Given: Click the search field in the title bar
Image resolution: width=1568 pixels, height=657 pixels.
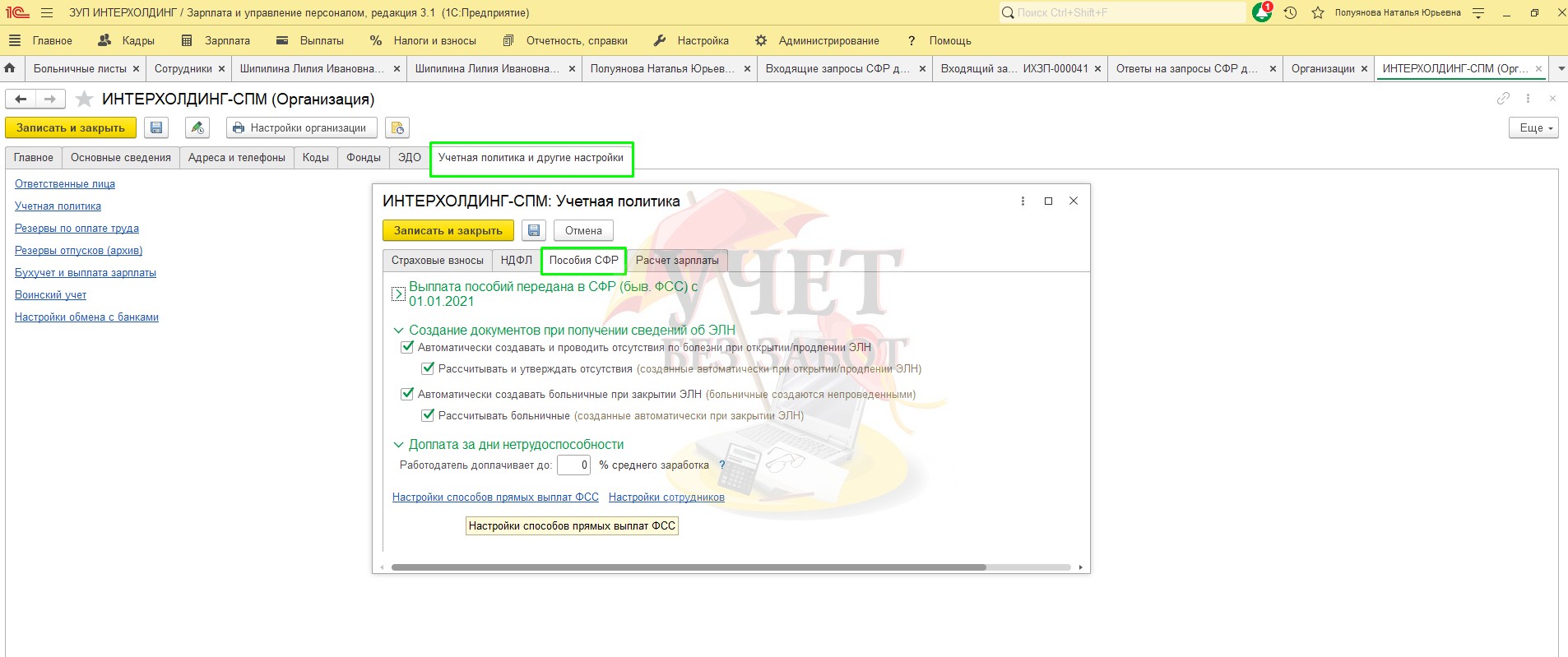Looking at the screenshot, I should (x=1123, y=13).
